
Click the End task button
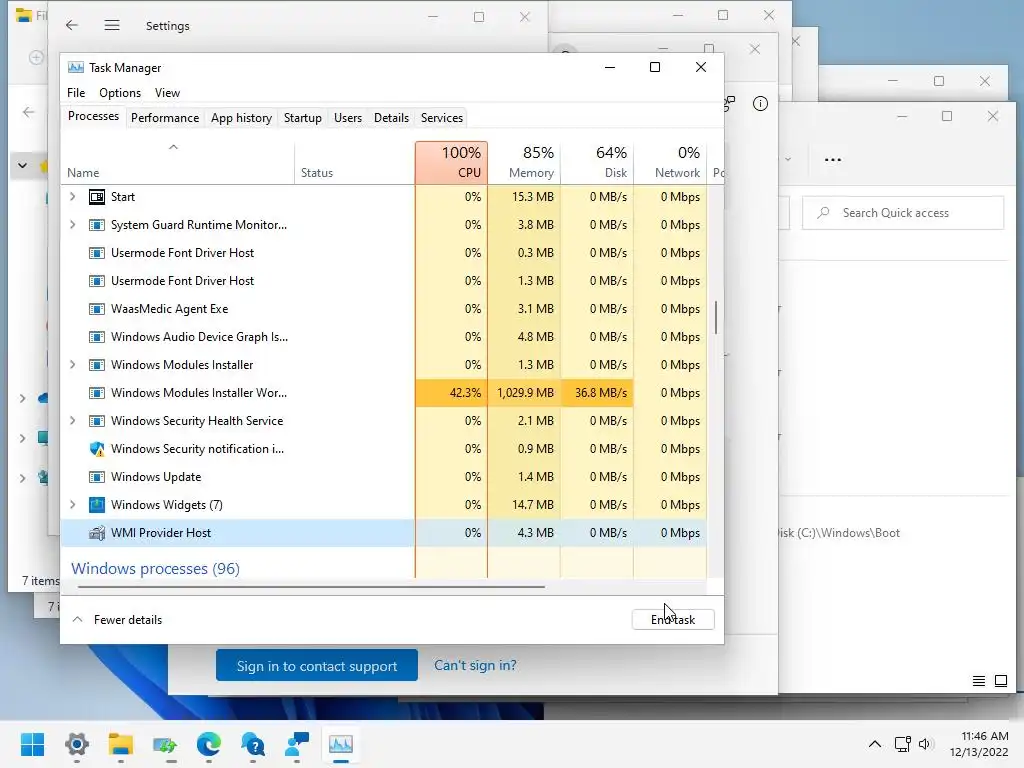pos(673,620)
